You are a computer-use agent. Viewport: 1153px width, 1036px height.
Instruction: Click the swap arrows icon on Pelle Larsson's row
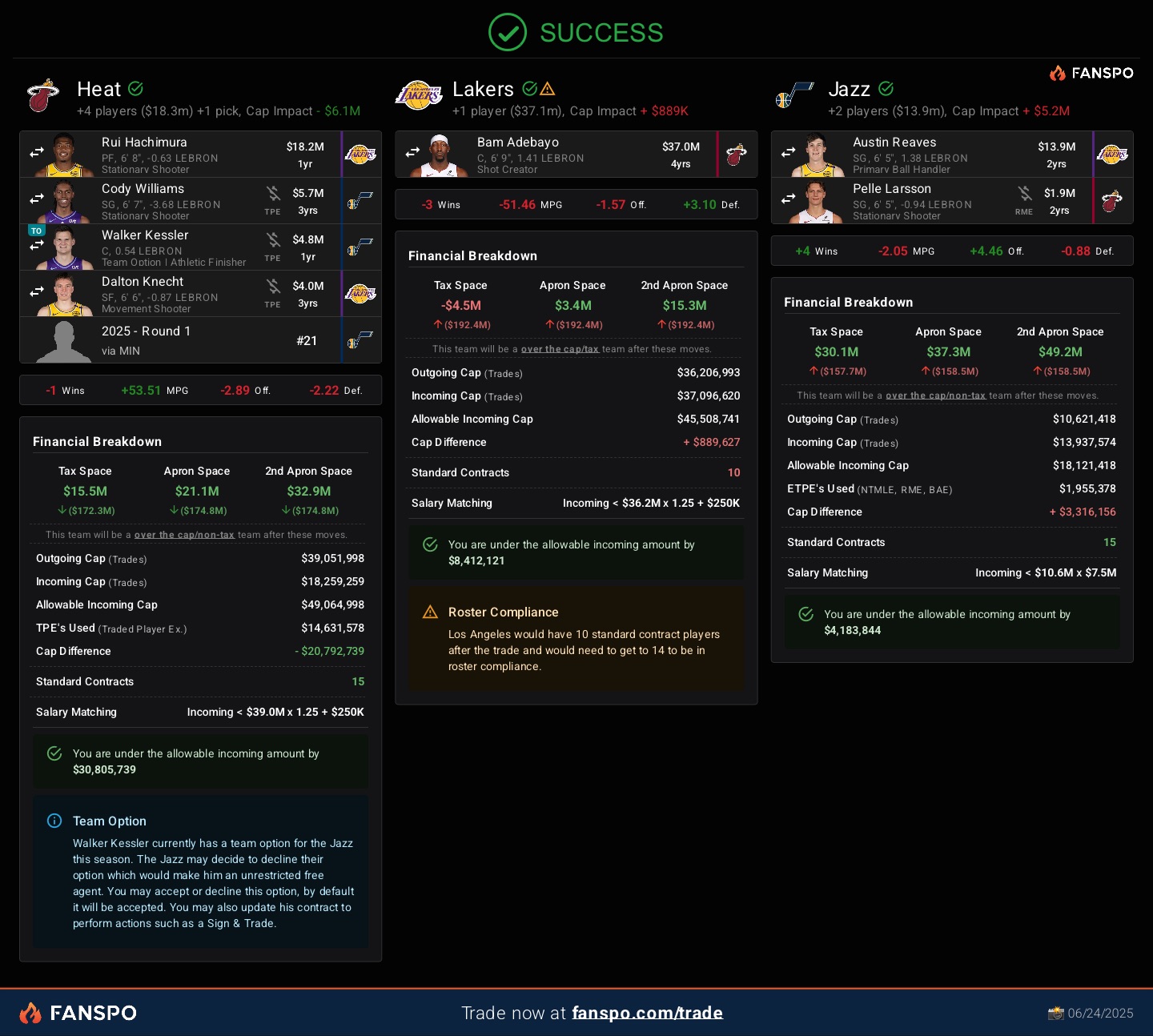pos(788,198)
